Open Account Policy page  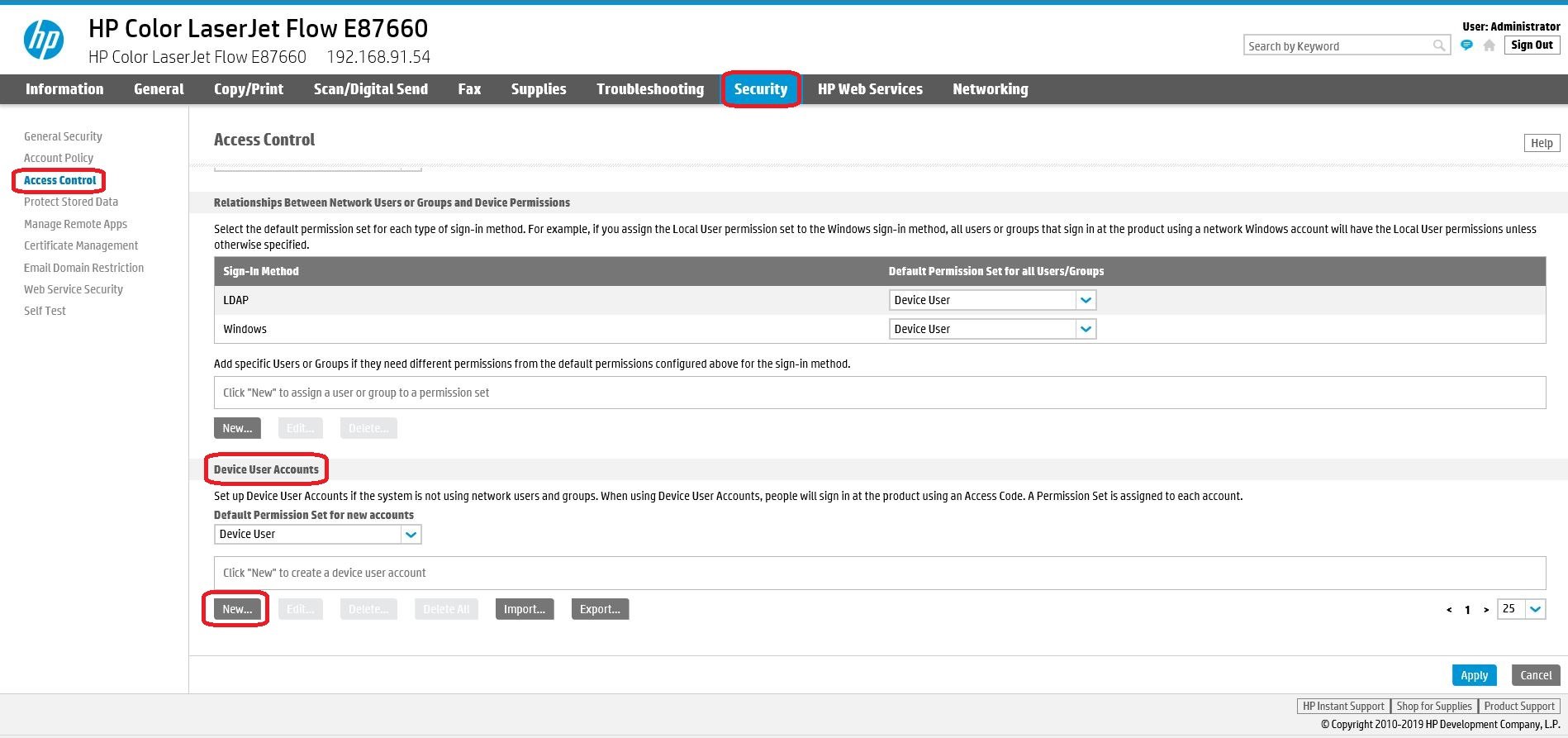point(59,158)
